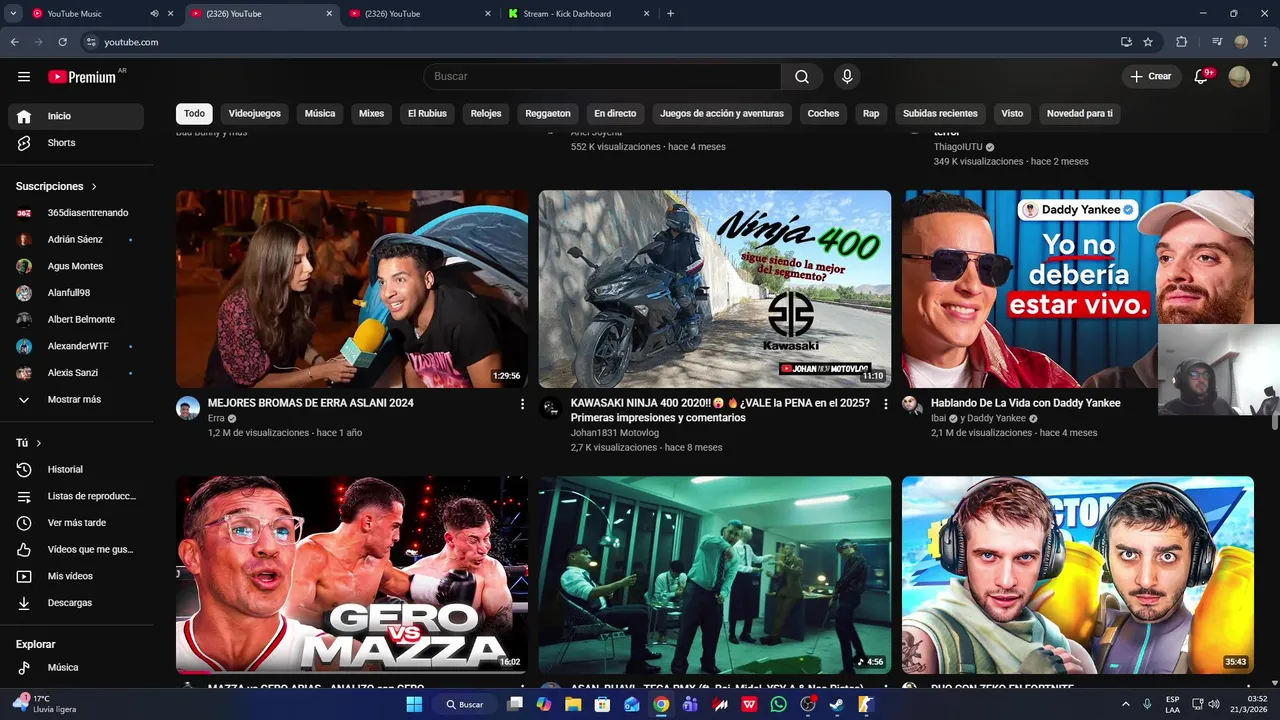Open the Windows Start menu

414,704
